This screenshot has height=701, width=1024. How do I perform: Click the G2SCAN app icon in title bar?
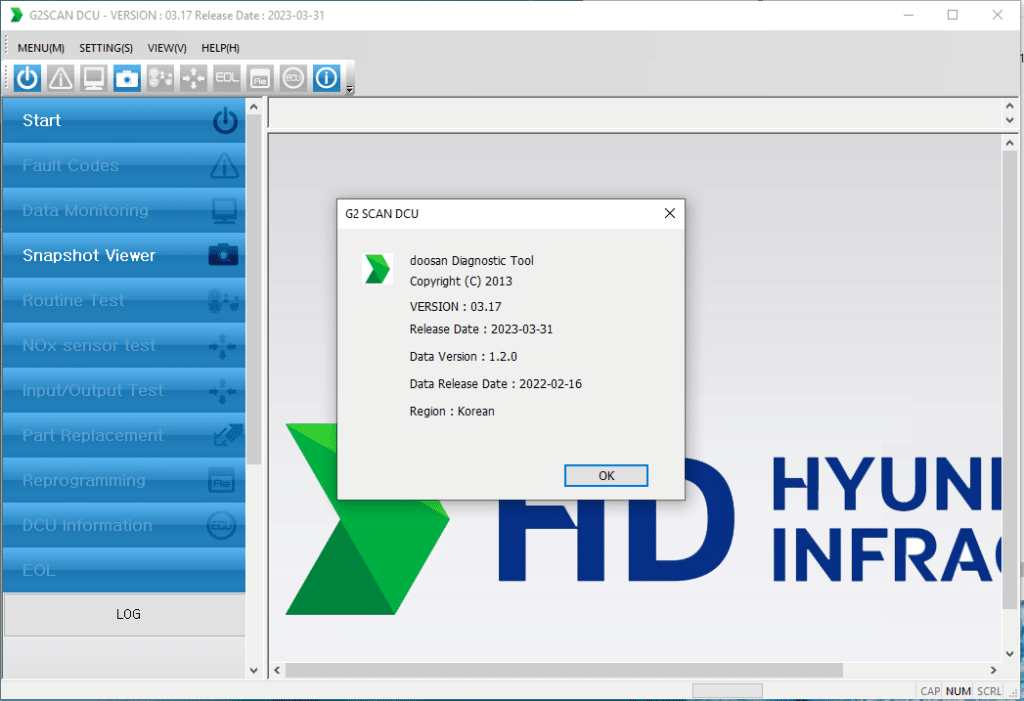pos(16,15)
